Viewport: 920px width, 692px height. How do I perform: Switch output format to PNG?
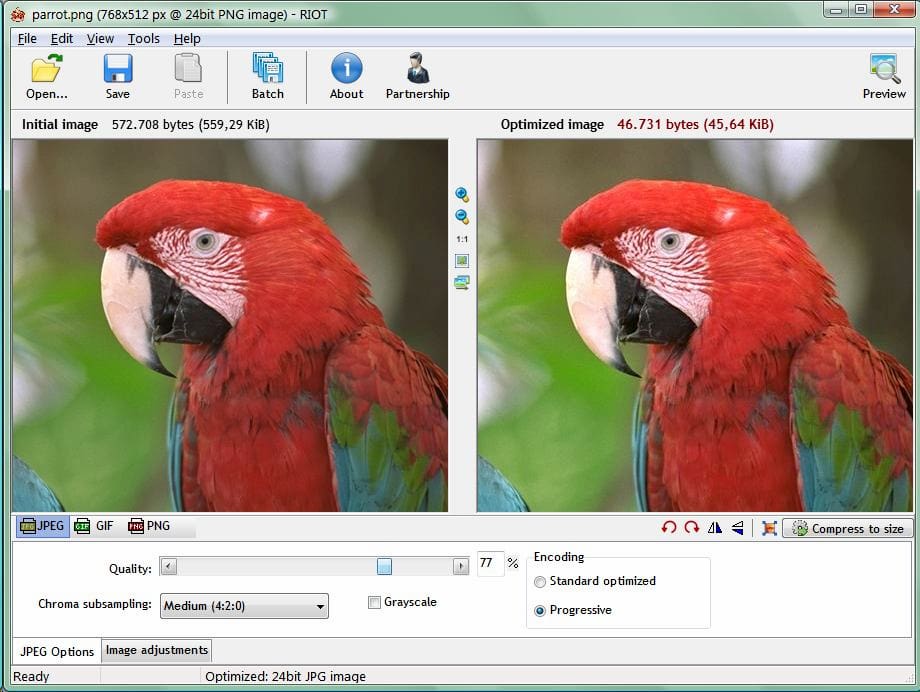coord(149,526)
